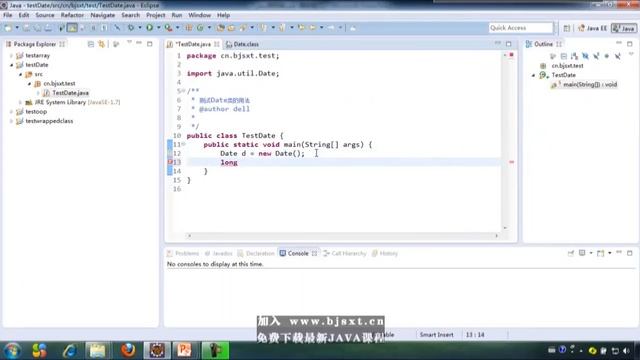The width and height of the screenshot is (640, 360).
Task: Expand the testoop project
Action: click(x=11, y=112)
